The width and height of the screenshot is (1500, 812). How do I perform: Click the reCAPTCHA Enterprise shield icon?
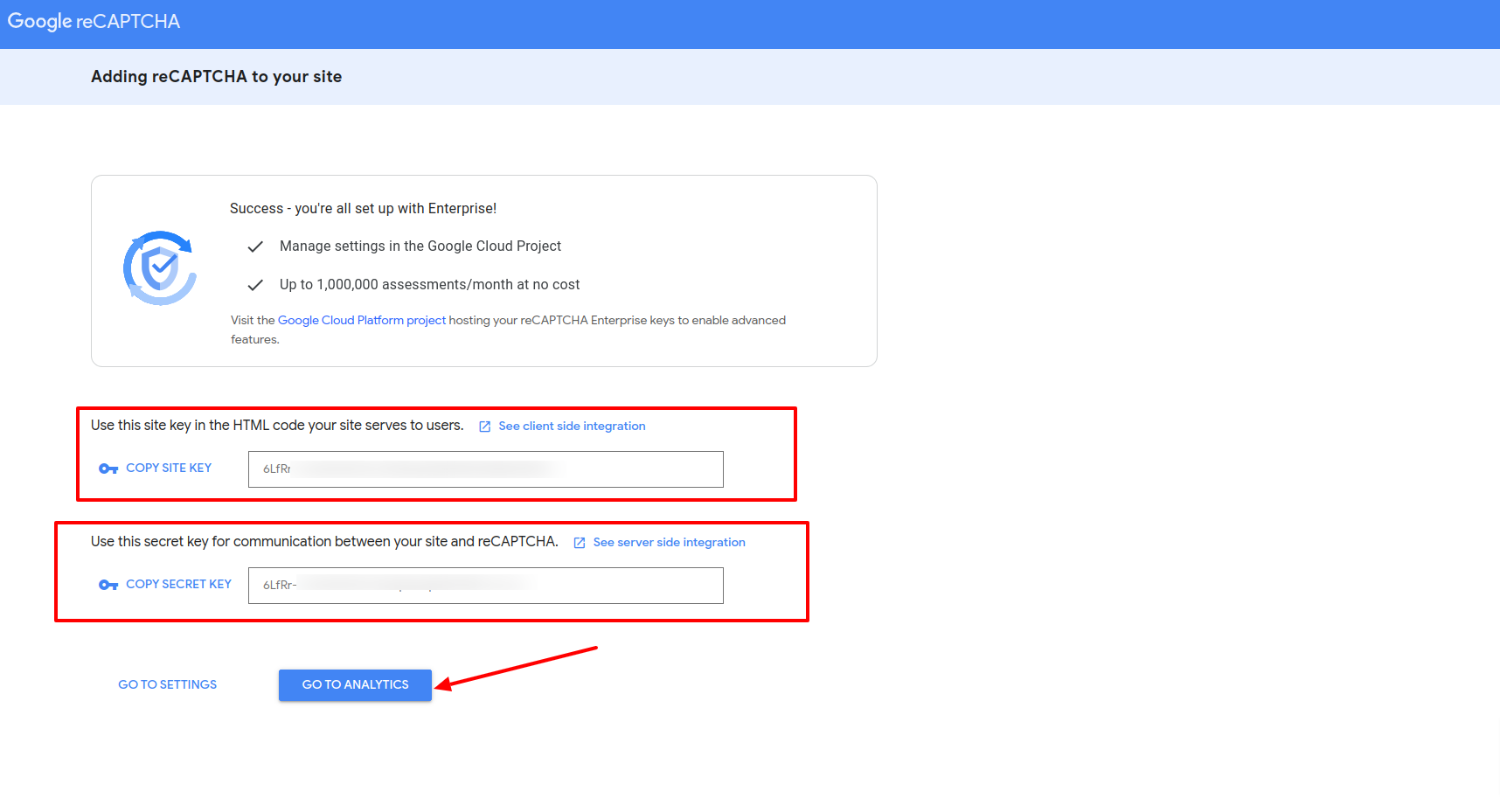coord(160,268)
